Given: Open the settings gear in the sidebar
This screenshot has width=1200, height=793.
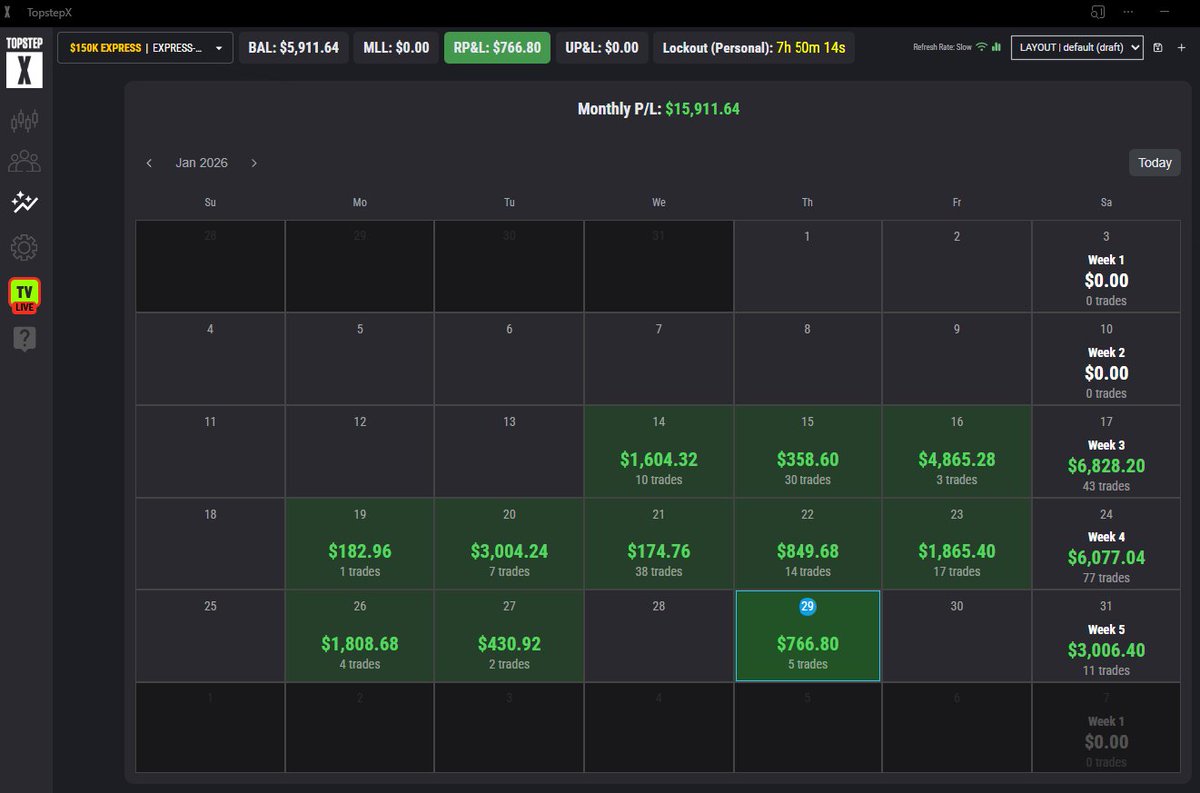Looking at the screenshot, I should click(25, 247).
